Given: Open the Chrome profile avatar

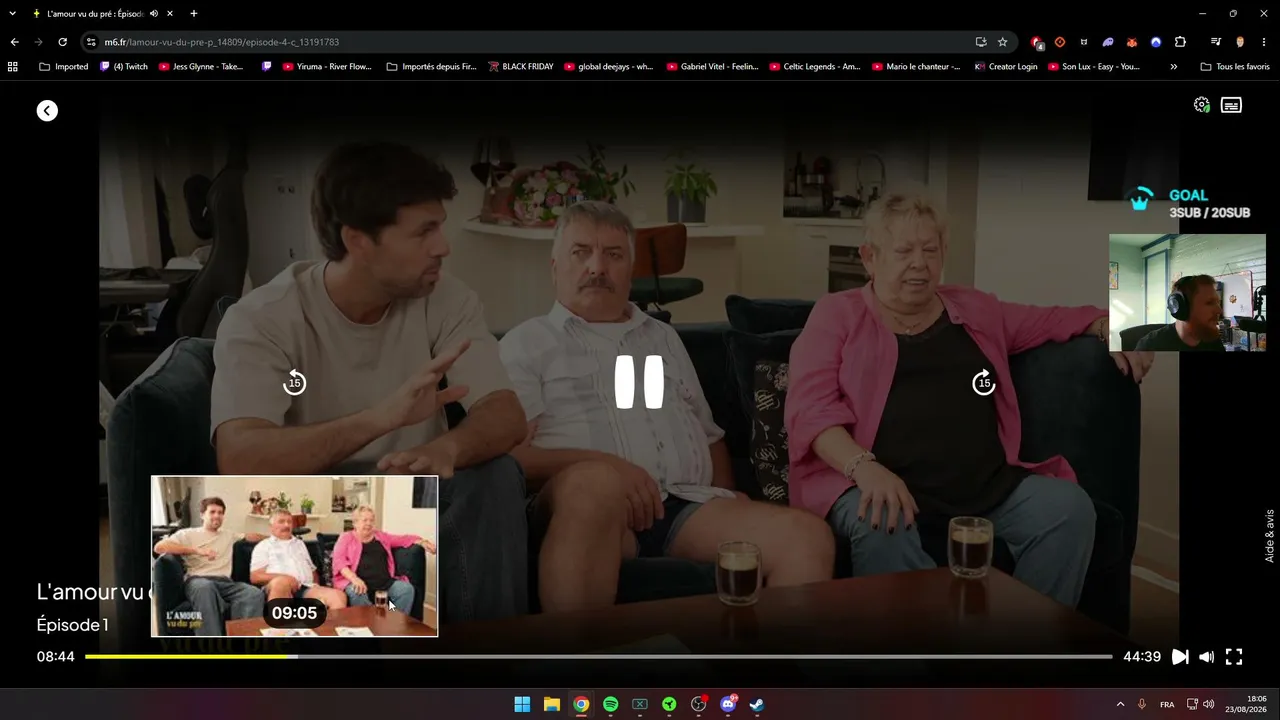Looking at the screenshot, I should pos(1240,42).
